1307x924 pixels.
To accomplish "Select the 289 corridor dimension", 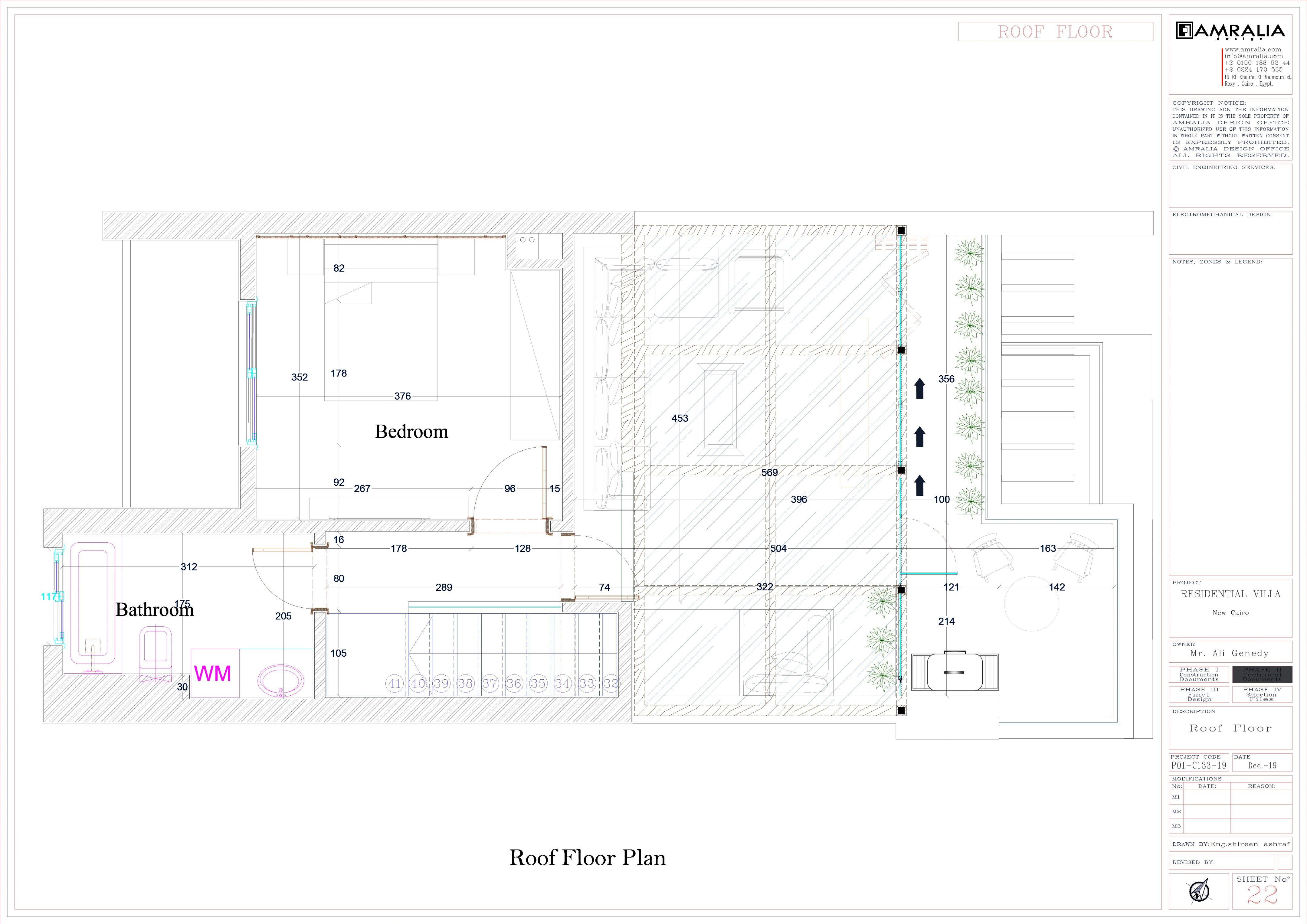I will coord(444,588).
